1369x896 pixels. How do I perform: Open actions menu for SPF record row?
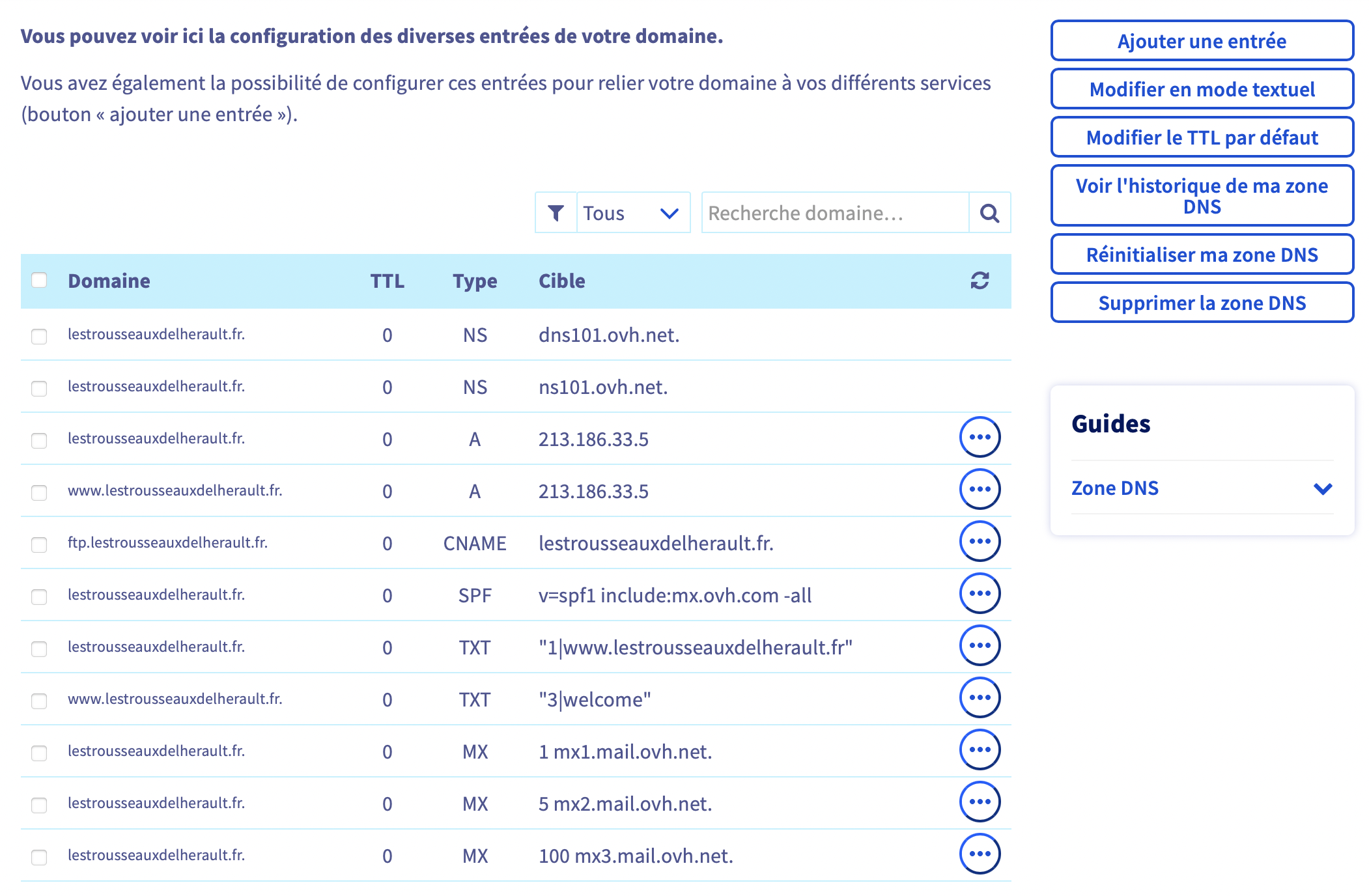pyautogui.click(x=980, y=593)
